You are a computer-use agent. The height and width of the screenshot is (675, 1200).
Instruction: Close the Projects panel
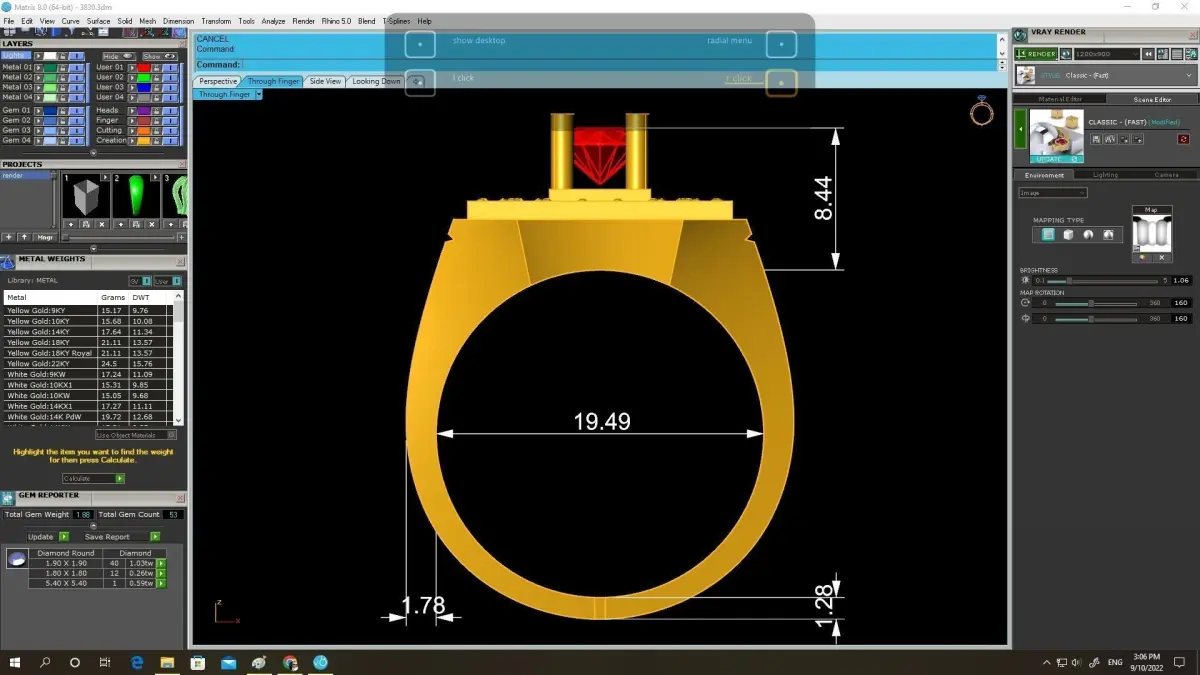point(182,164)
